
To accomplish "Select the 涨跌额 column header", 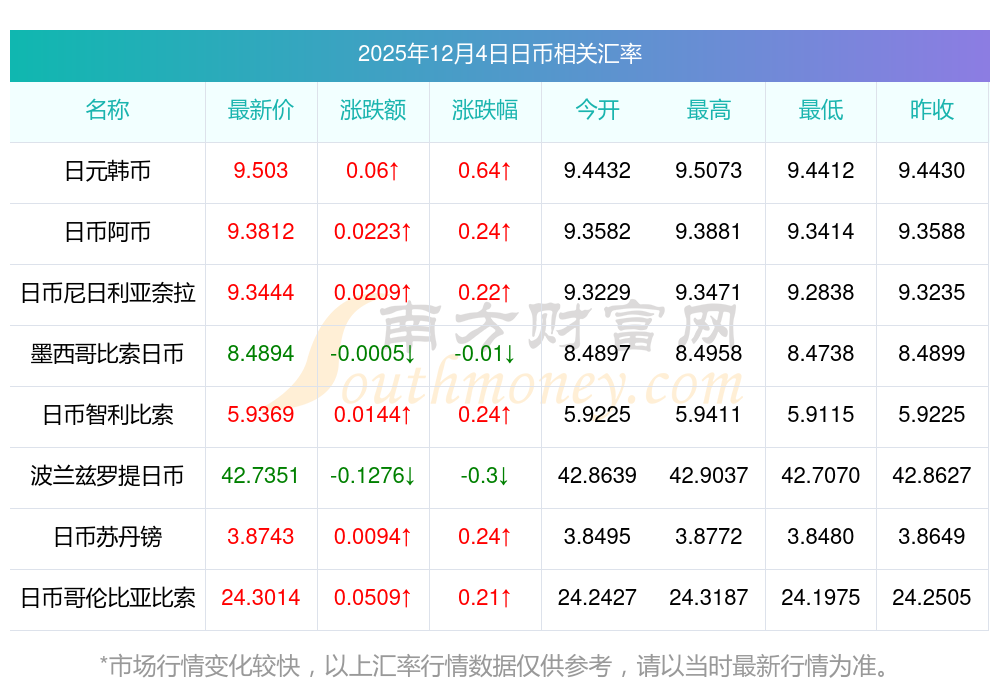I will pyautogui.click(x=373, y=110).
